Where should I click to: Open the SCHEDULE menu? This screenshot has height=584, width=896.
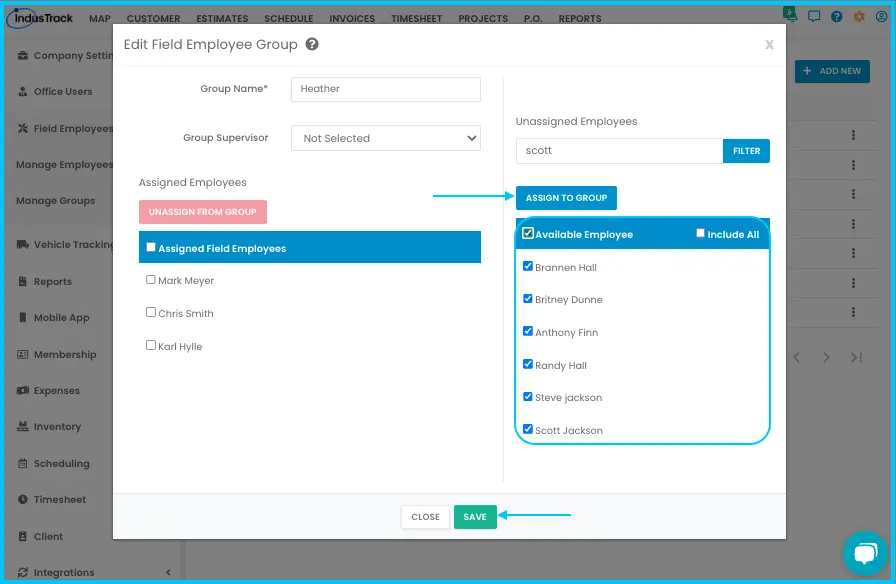[289, 18]
